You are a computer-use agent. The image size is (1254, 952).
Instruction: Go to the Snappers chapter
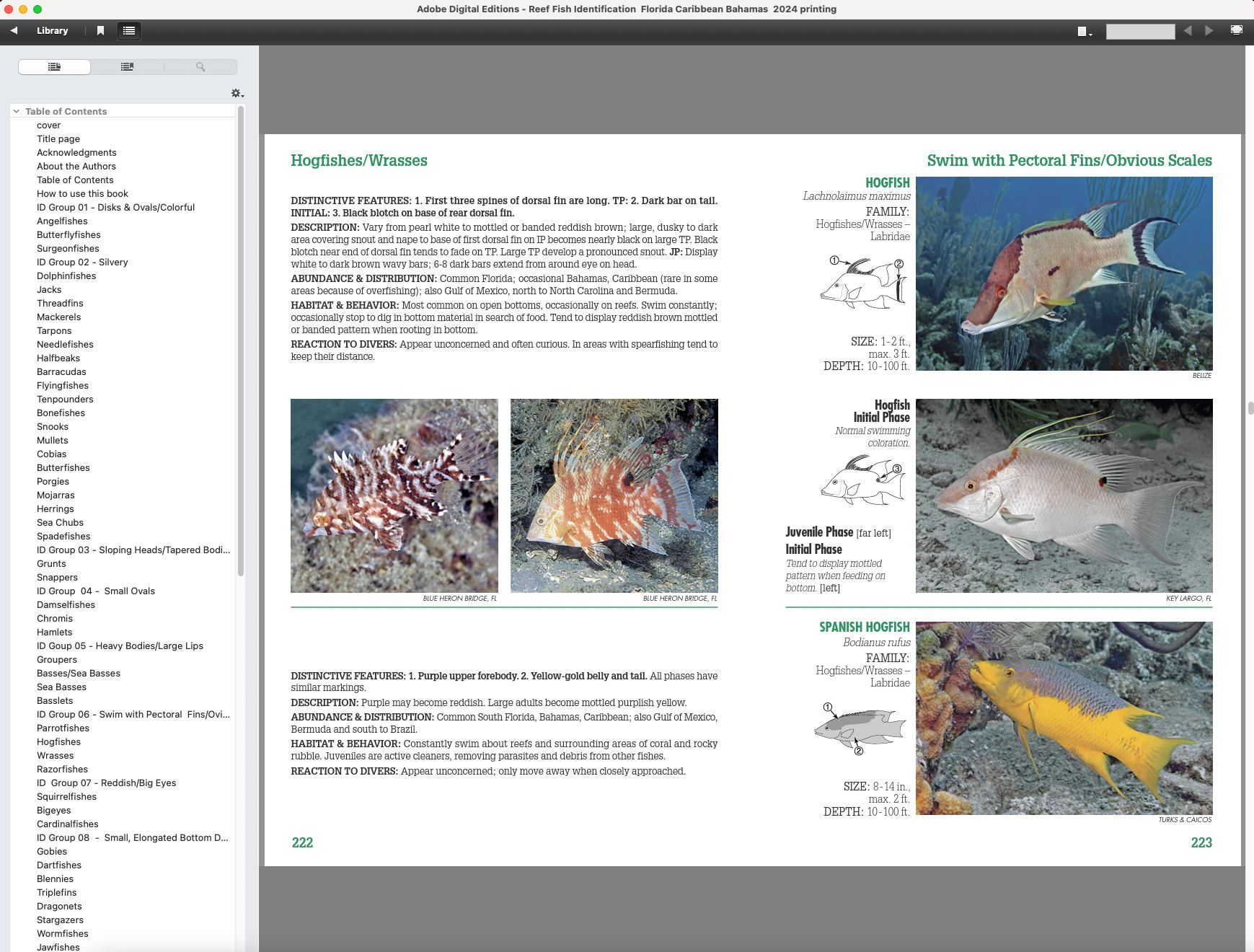[57, 577]
